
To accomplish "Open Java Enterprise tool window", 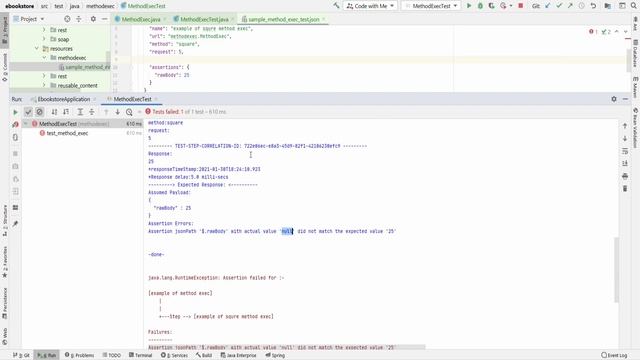I will (238, 355).
